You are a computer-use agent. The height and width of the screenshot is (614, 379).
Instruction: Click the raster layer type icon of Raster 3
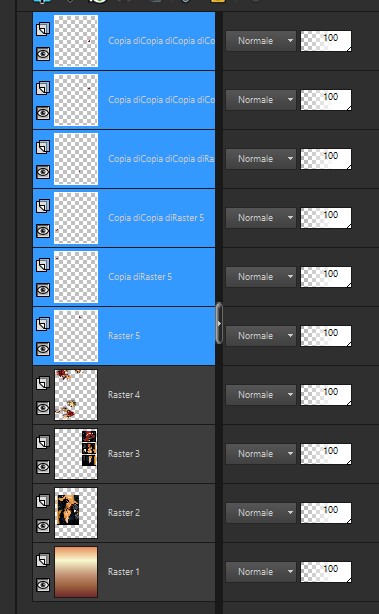43,442
